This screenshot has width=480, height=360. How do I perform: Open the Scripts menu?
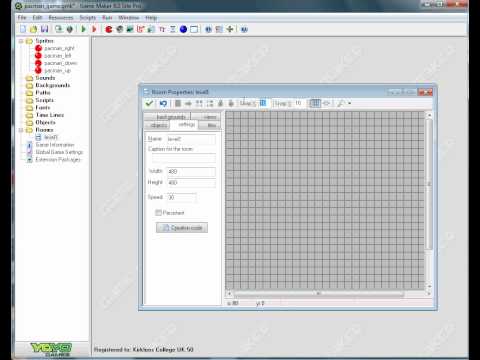[x=87, y=17]
